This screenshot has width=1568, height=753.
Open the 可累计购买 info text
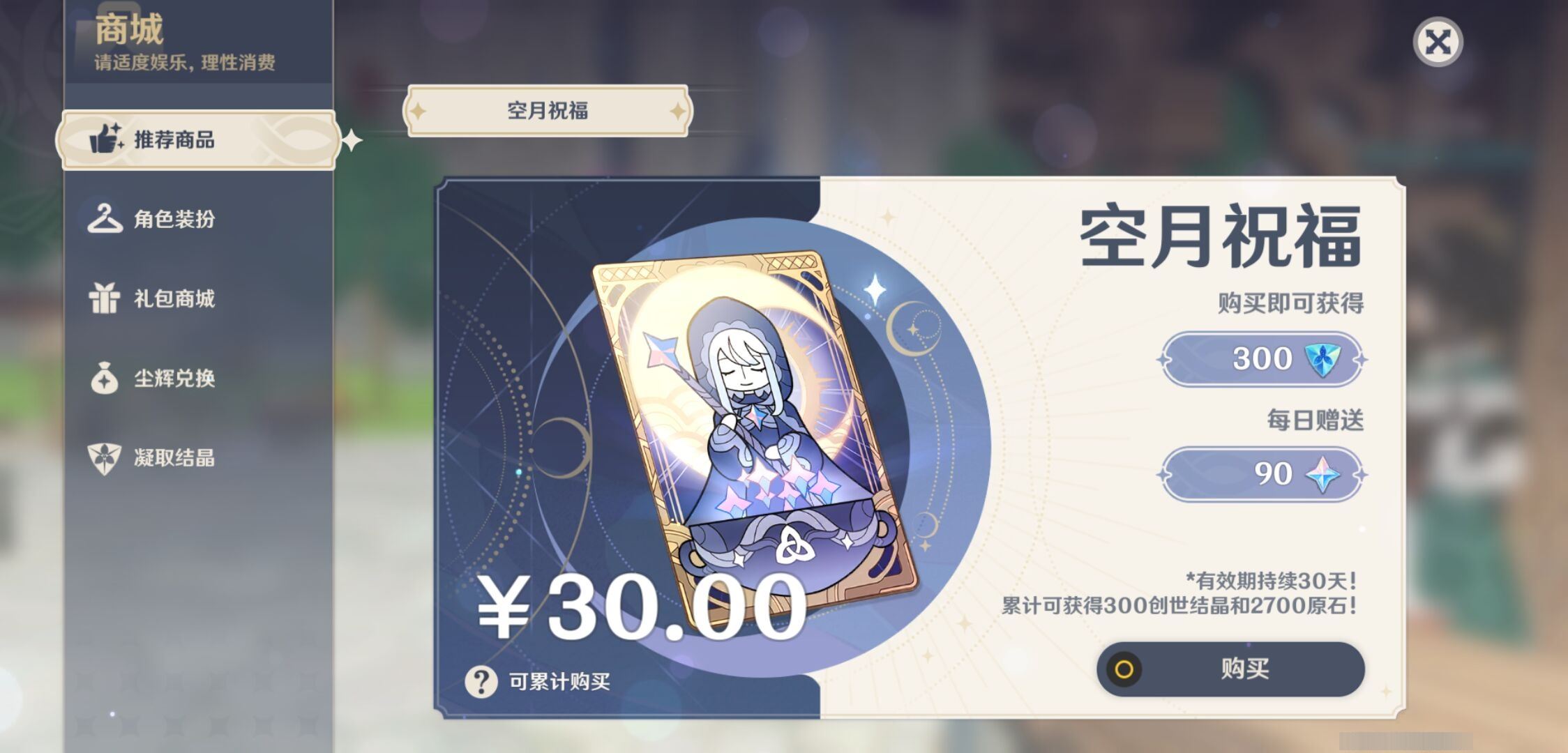(x=559, y=681)
